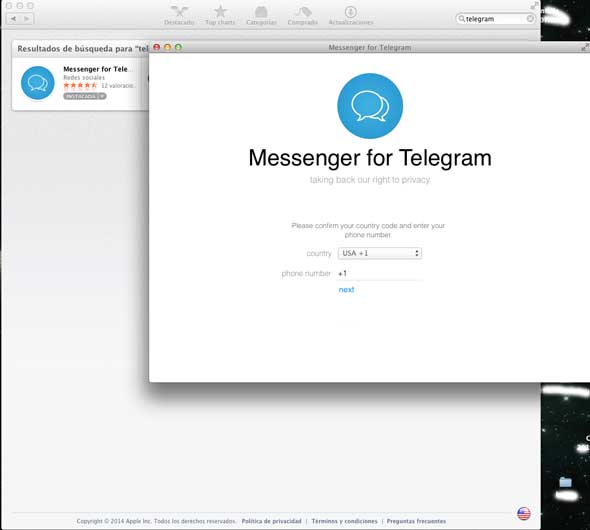Click the phone number input field

click(380, 273)
